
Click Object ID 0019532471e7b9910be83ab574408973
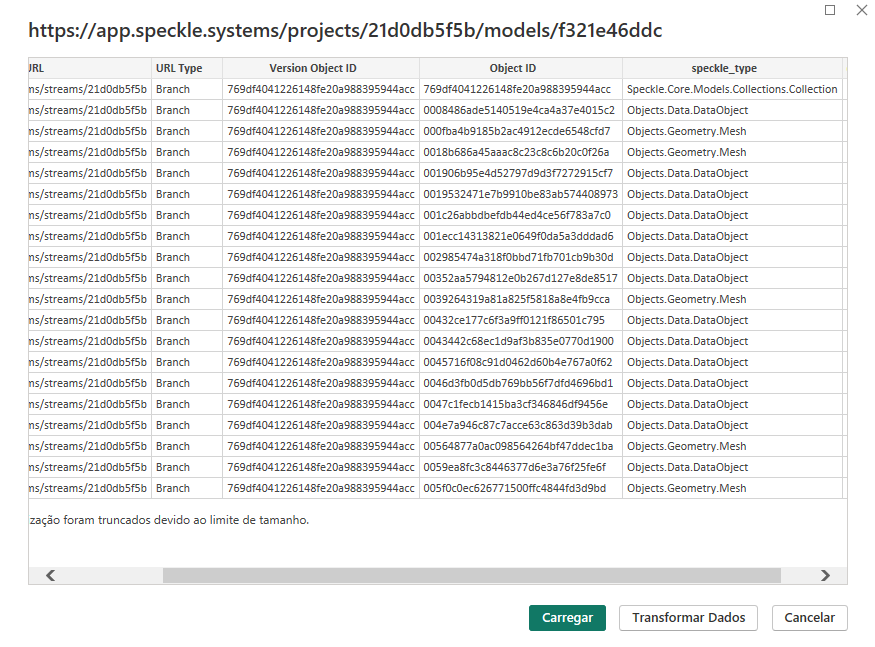pos(521,194)
